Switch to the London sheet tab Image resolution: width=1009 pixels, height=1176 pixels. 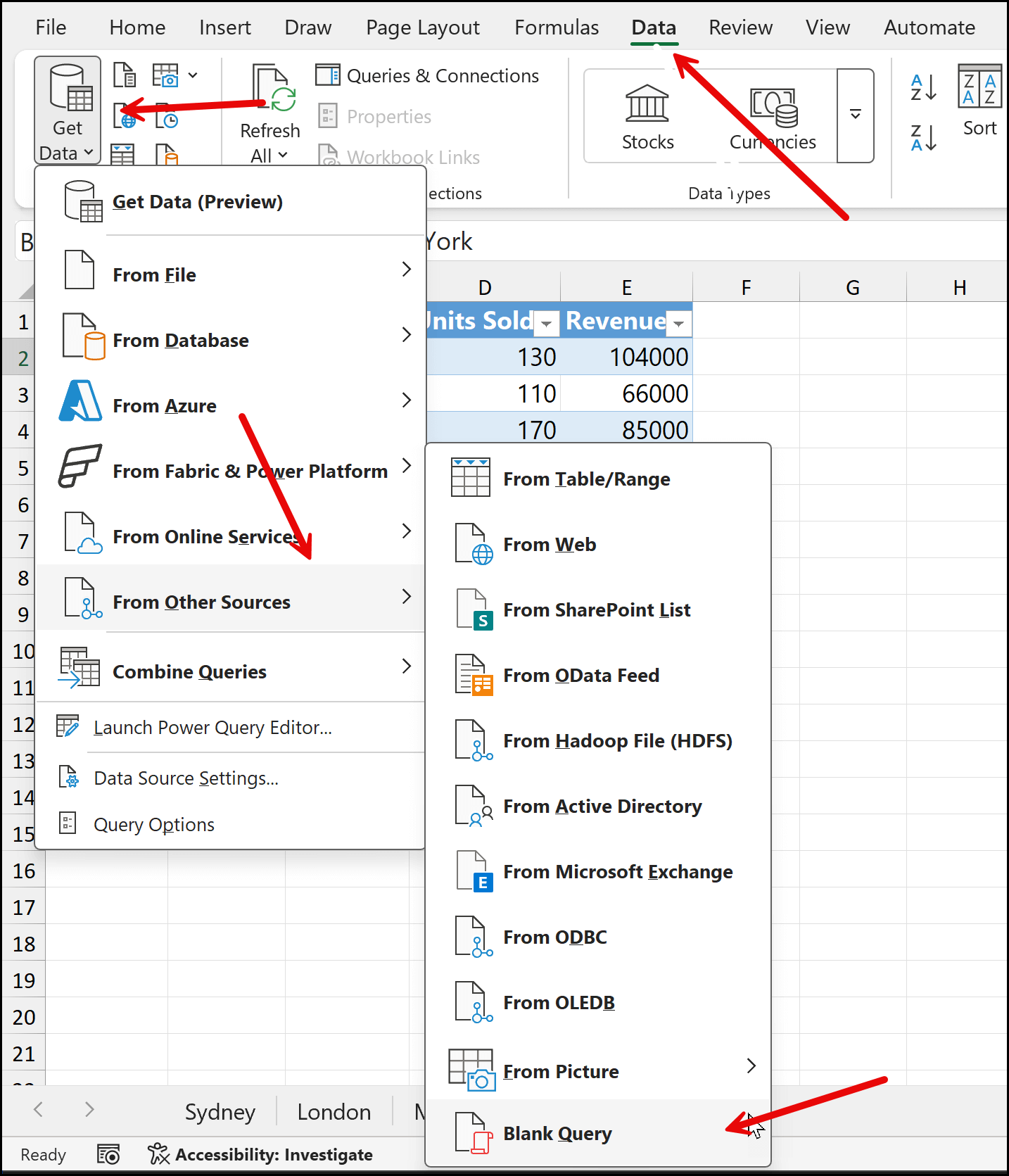[x=334, y=1112]
